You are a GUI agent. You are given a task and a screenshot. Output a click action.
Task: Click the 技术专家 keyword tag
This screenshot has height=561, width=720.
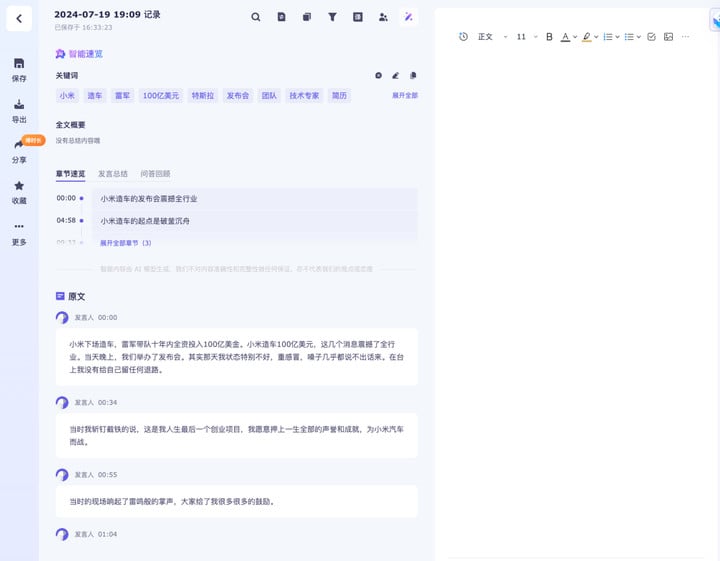click(304, 95)
